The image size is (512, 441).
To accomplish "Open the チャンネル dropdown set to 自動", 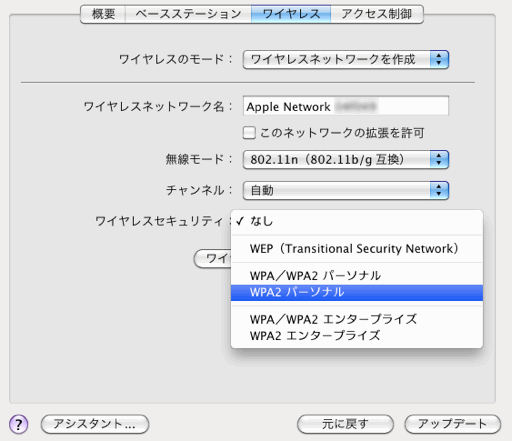I will (x=346, y=190).
